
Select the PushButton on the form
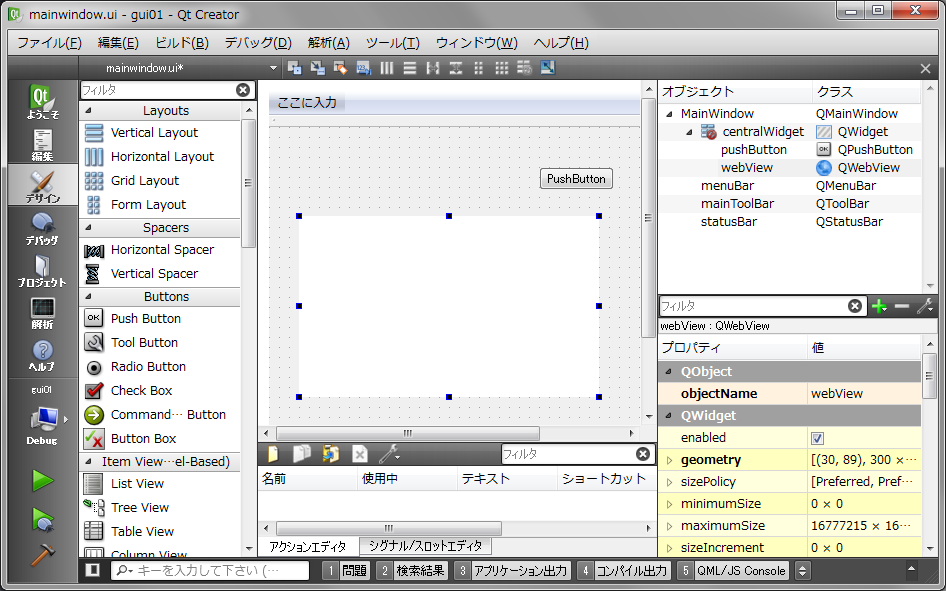point(575,178)
